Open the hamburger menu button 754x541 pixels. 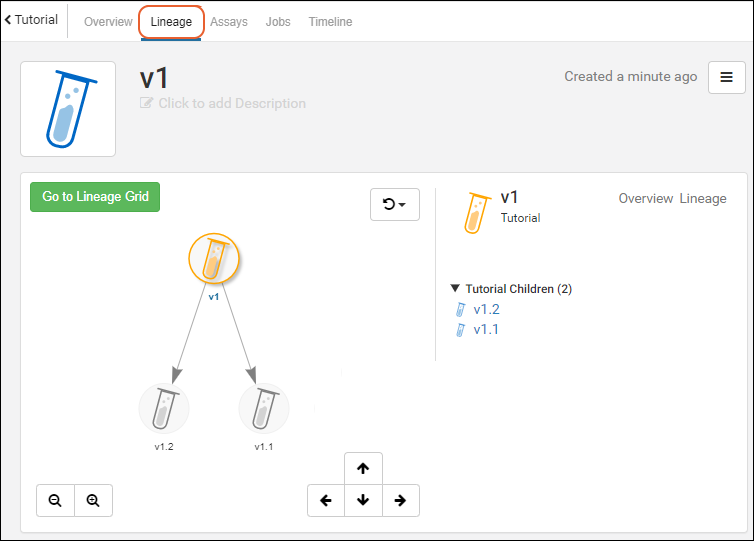coord(726,77)
